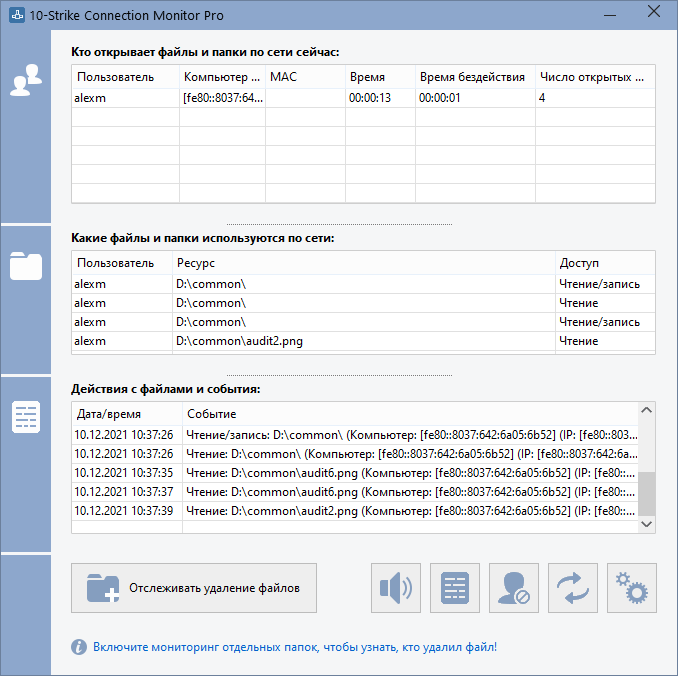The width and height of the screenshot is (678, 676).
Task: Click the Доступ column header
Action: click(x=605, y=263)
